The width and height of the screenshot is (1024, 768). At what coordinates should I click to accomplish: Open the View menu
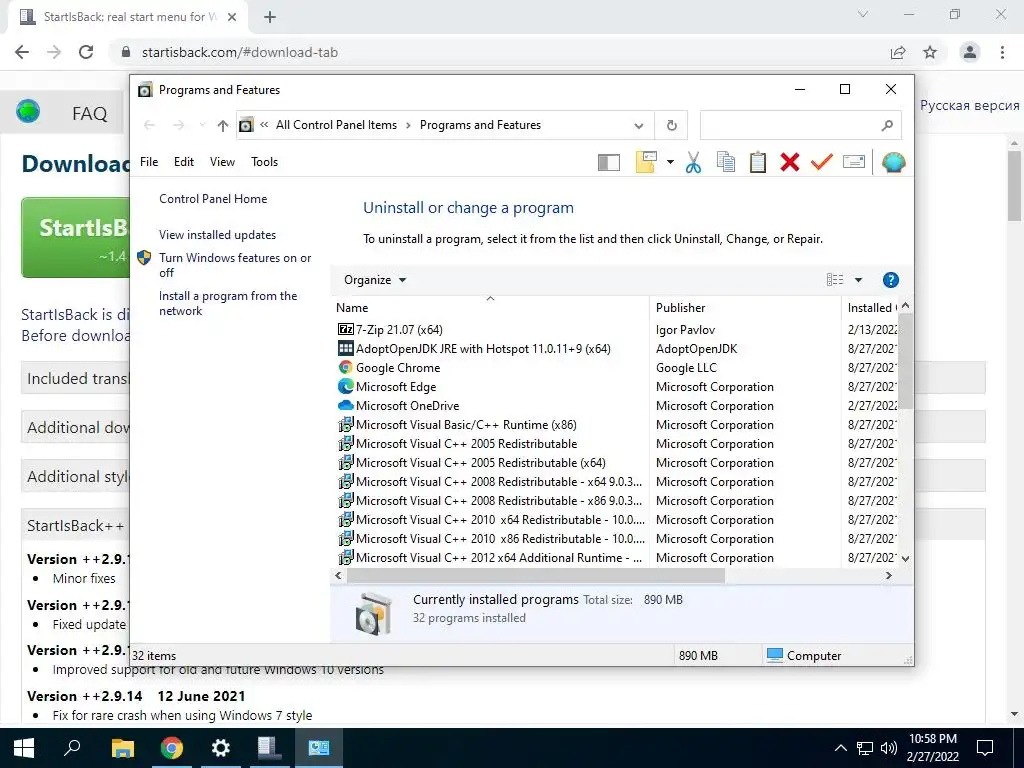(x=222, y=162)
